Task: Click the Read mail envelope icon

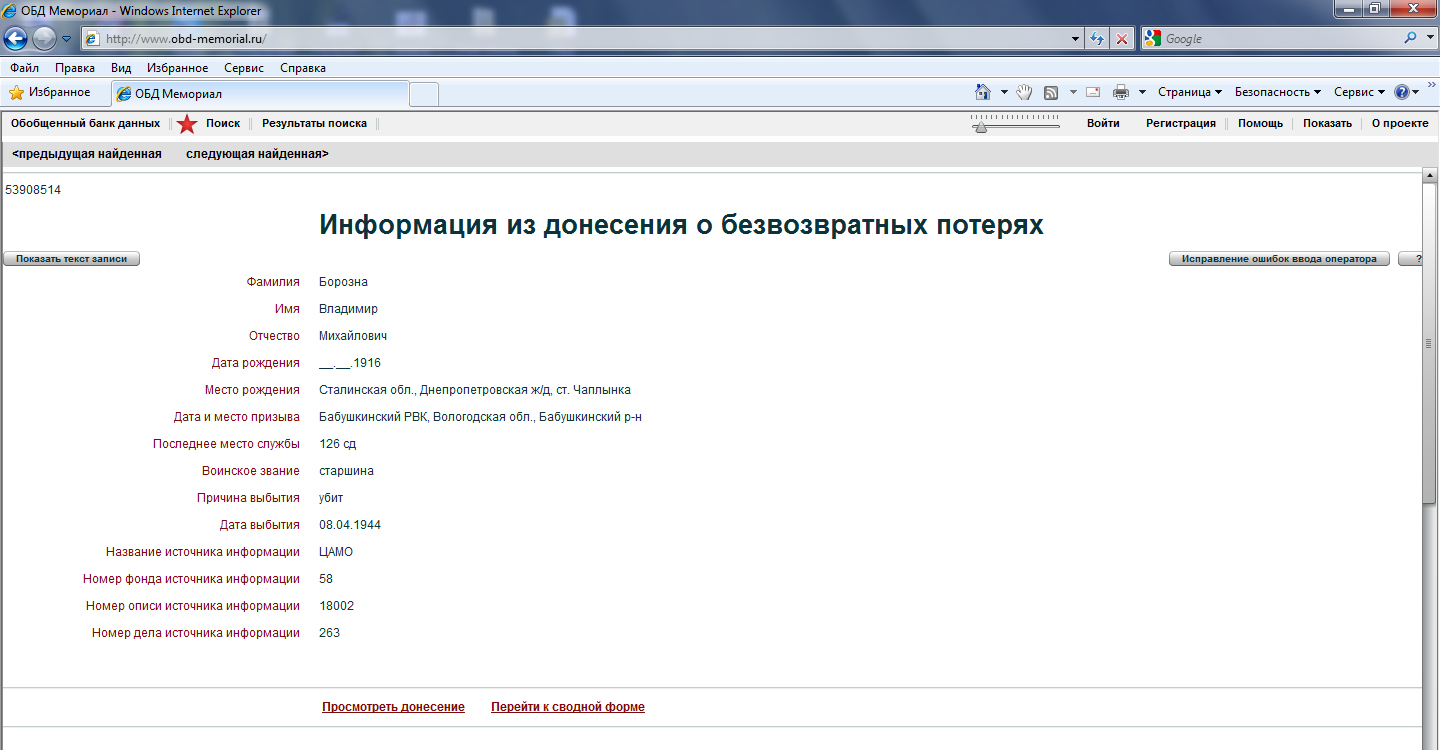Action: point(1093,92)
